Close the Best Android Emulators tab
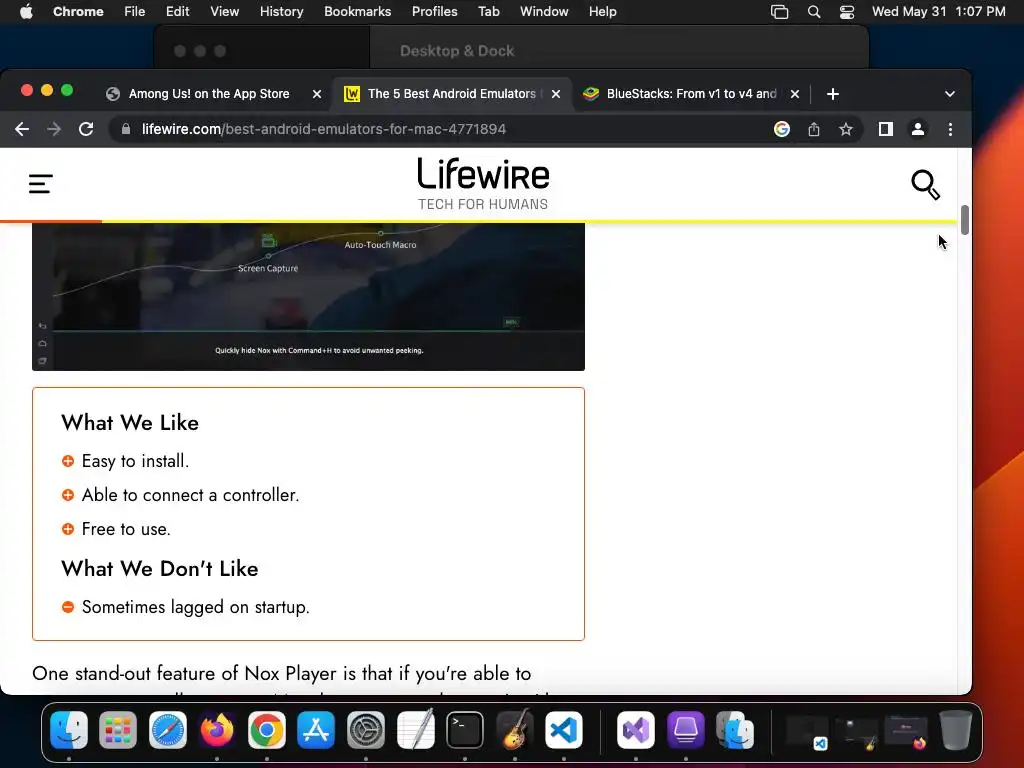1024x768 pixels. point(556,94)
